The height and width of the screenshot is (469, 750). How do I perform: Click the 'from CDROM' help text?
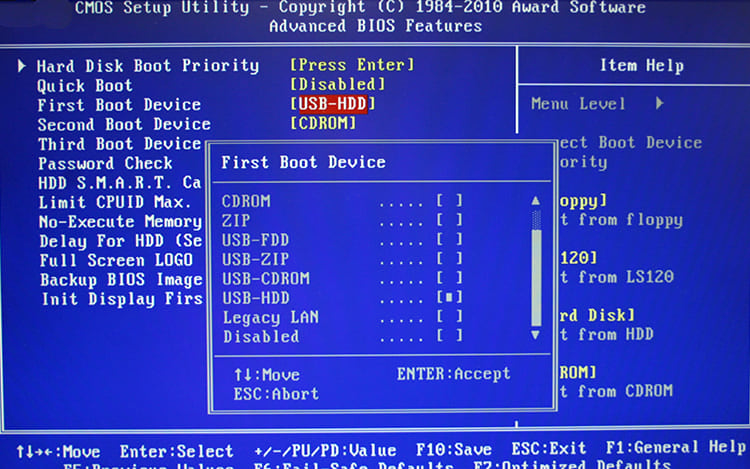pos(625,392)
